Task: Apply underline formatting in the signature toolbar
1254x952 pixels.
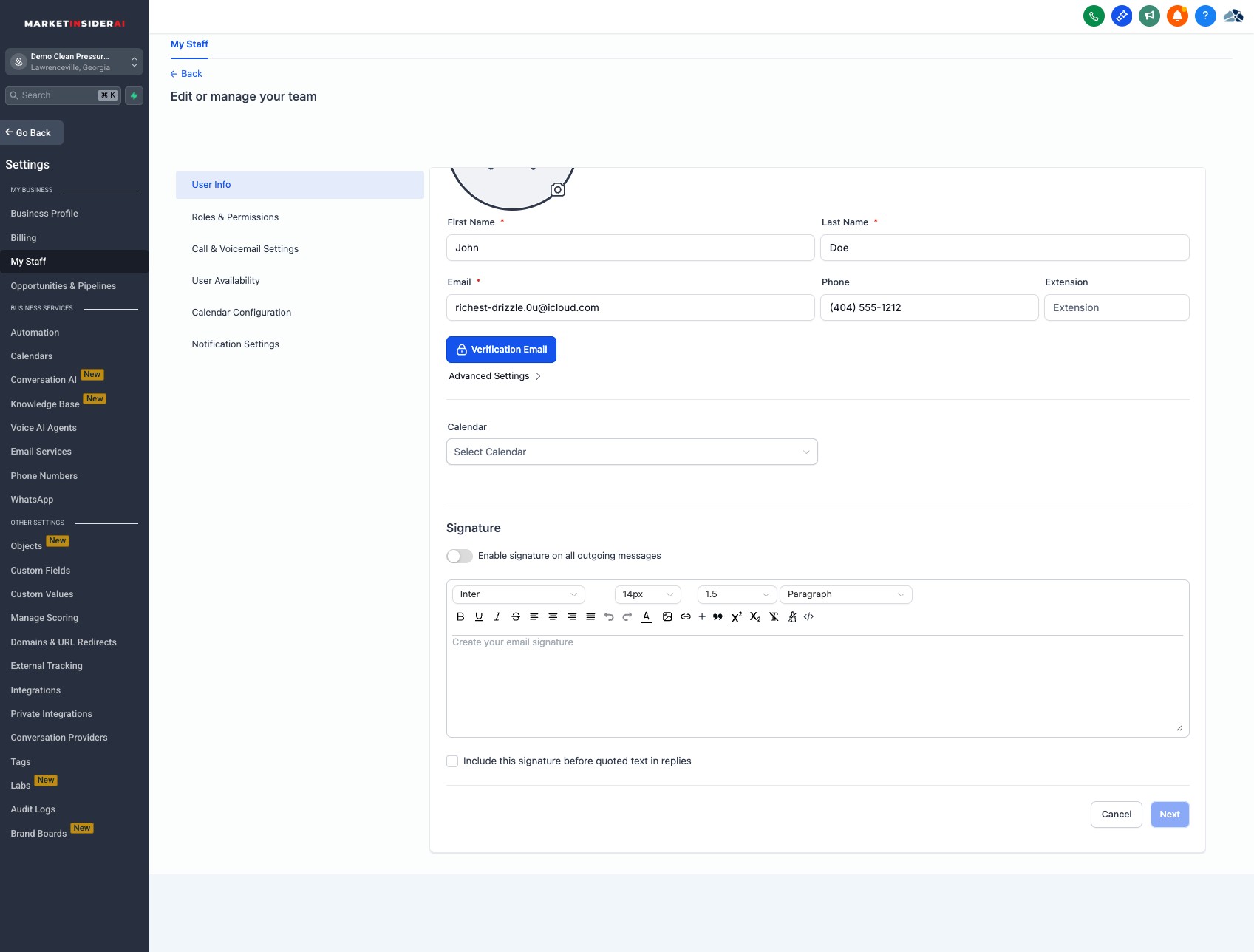Action: [x=479, y=616]
